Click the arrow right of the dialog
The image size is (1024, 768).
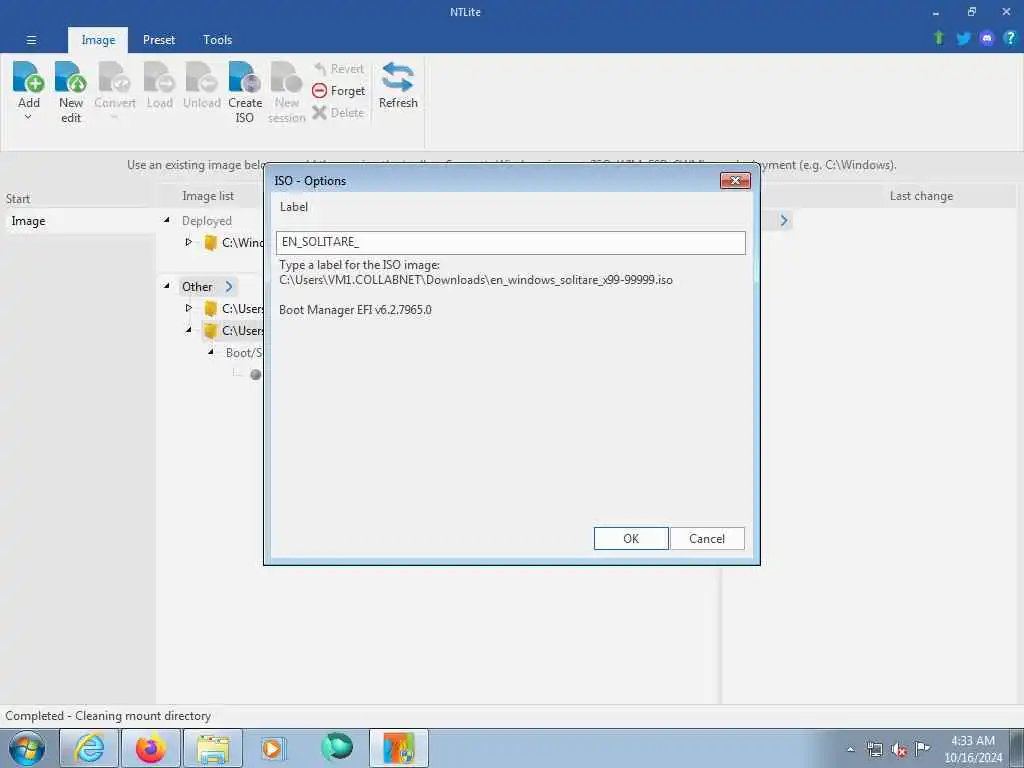[x=784, y=221]
